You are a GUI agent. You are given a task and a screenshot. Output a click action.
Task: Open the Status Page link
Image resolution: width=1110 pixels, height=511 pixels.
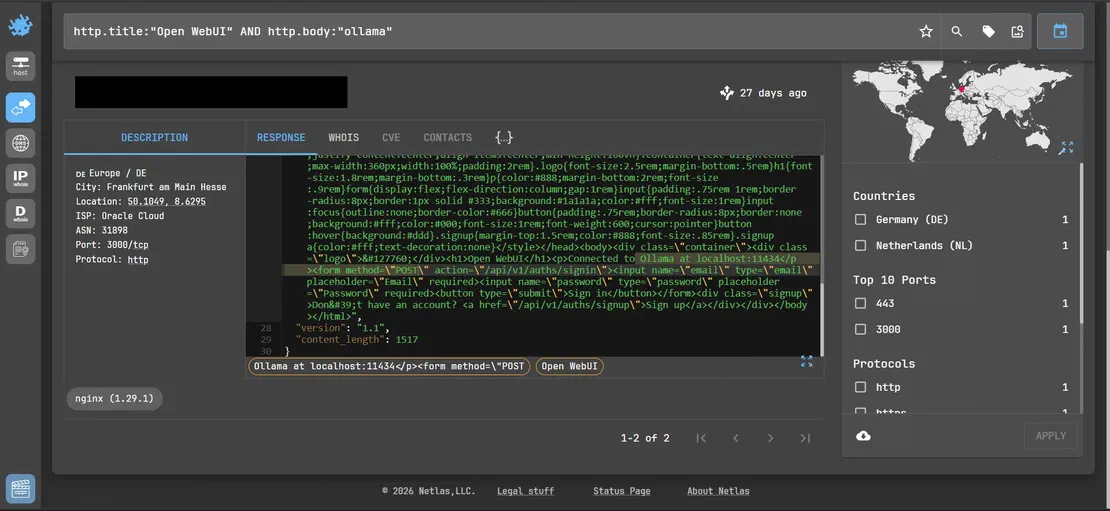coord(622,490)
